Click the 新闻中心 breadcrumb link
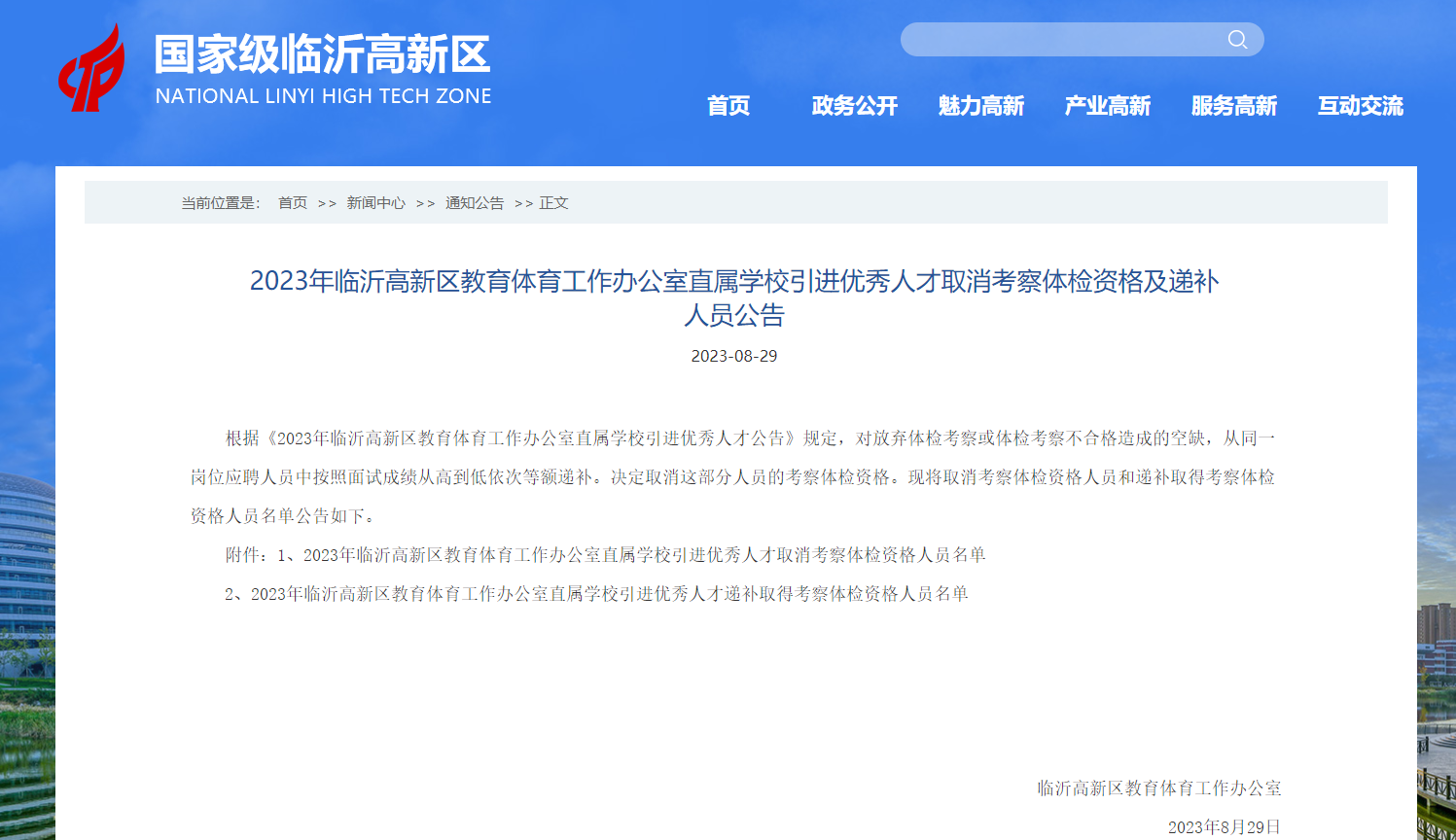 tap(376, 203)
